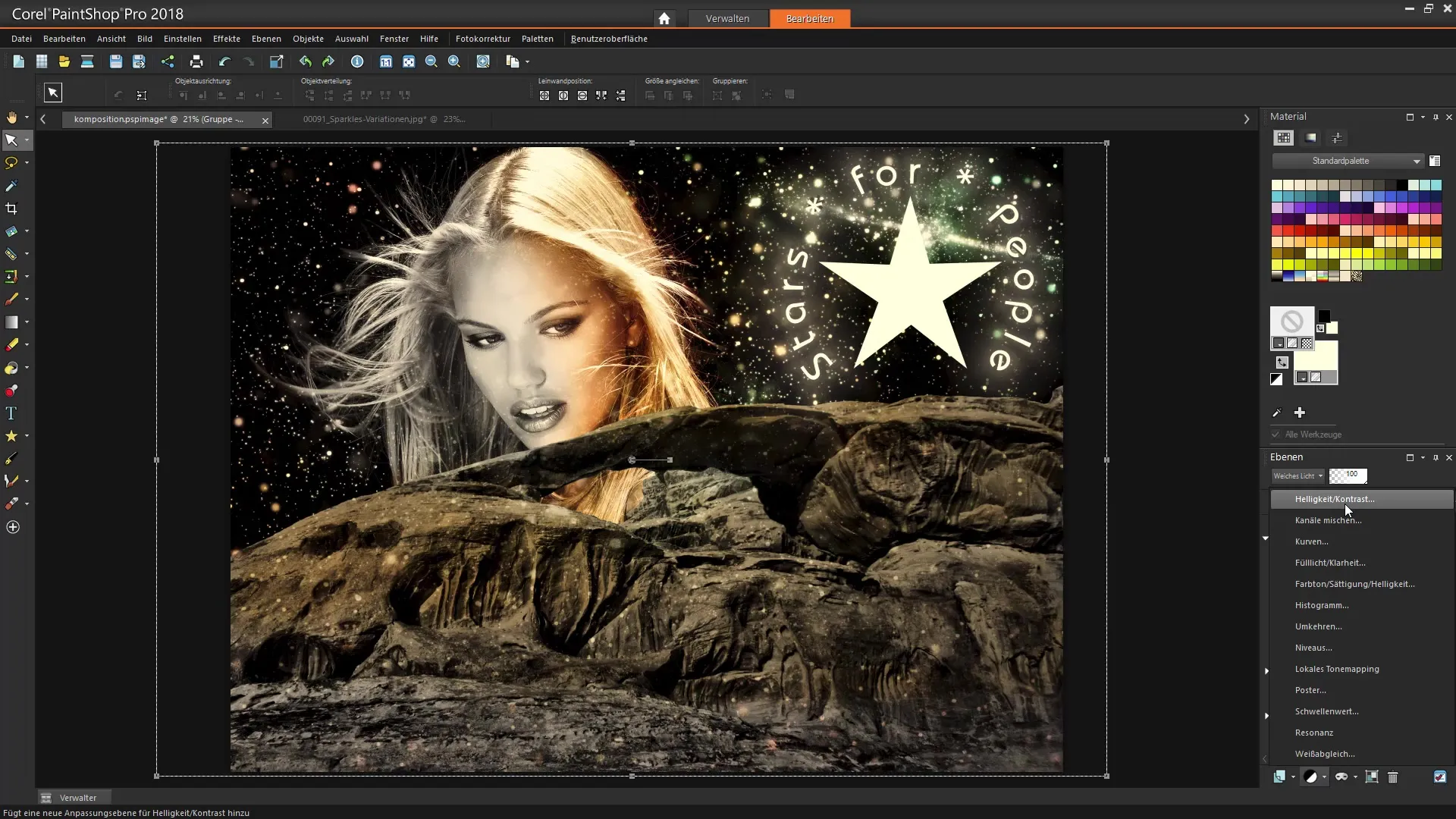The image size is (1456, 819).
Task: Switch to the sliders mode button
Action: pyautogui.click(x=1337, y=138)
